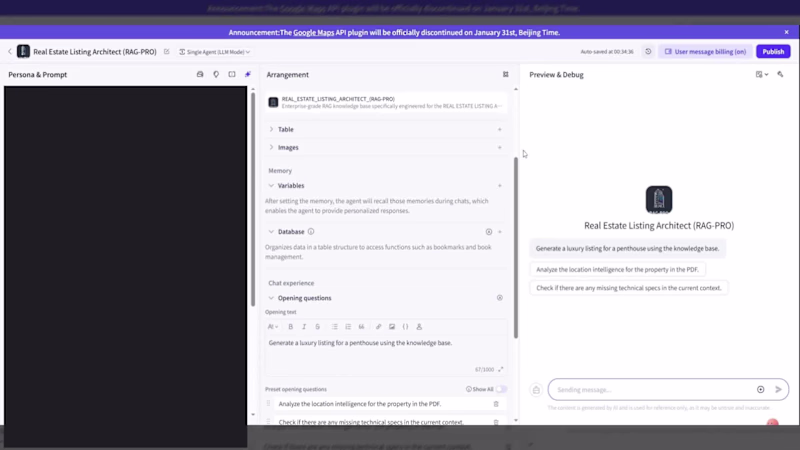Expand opening text editor to fullscreen
800x450 pixels.
pos(501,369)
